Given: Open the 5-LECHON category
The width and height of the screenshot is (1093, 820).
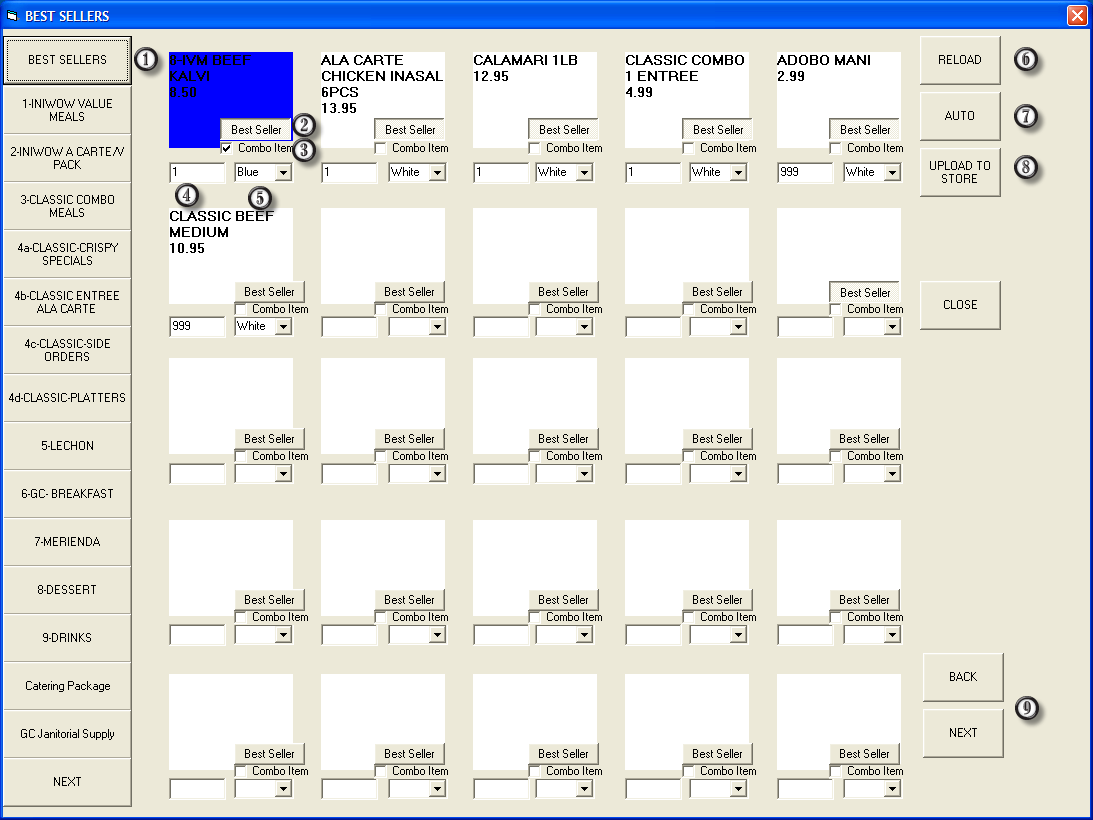Looking at the screenshot, I should click(67, 446).
